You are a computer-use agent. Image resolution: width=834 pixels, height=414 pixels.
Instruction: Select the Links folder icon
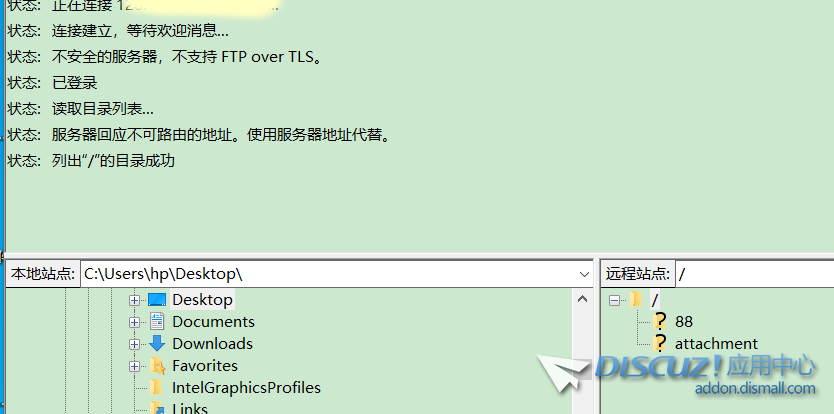tap(157, 408)
